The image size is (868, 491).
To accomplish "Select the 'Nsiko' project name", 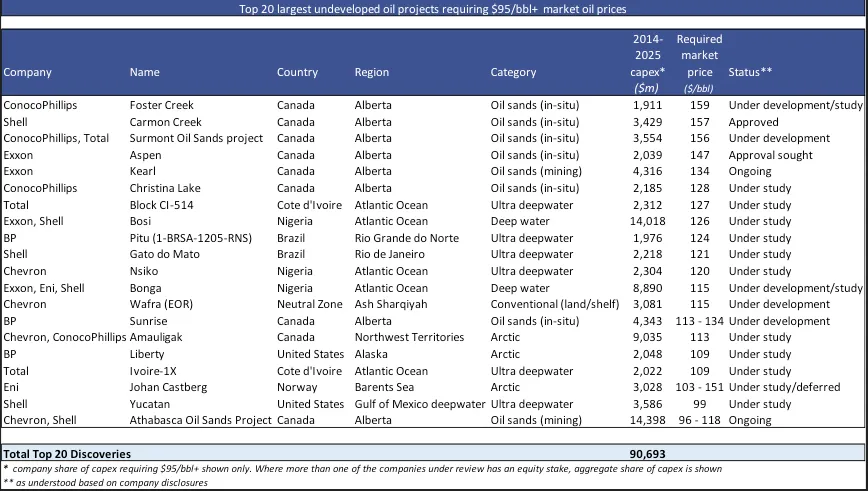I will (144, 271).
